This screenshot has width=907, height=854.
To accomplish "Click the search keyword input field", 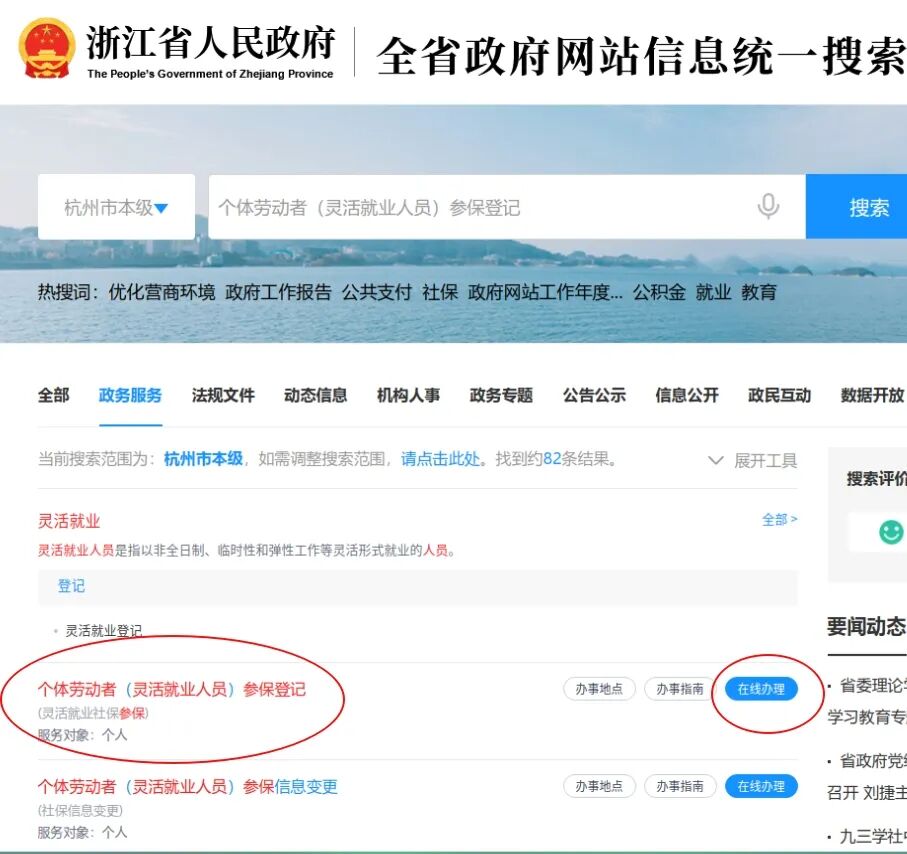I will (x=480, y=207).
